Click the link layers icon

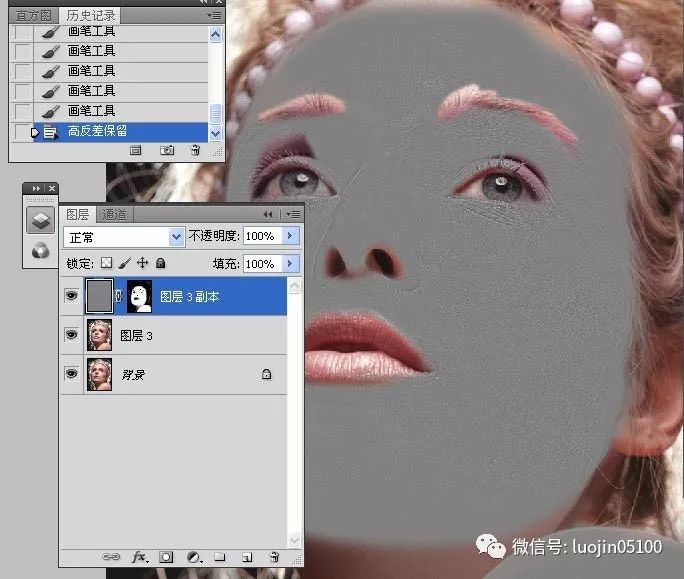coord(111,557)
